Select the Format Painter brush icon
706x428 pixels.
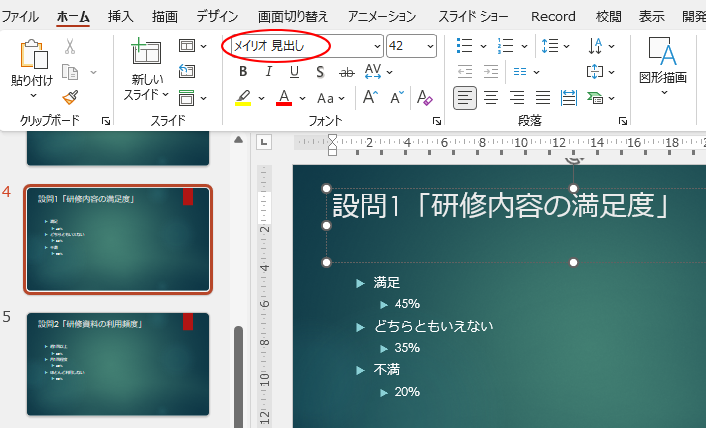(x=70, y=97)
